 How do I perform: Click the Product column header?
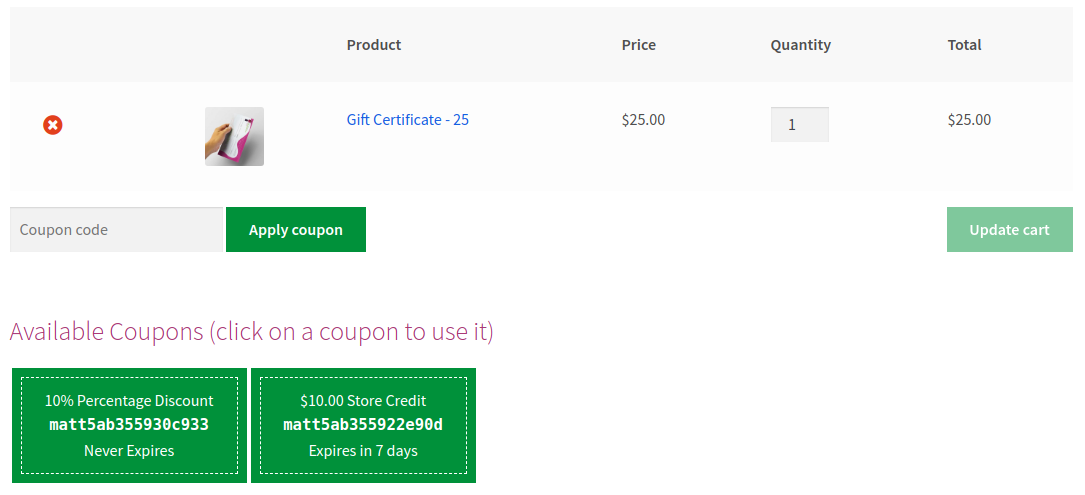click(374, 45)
